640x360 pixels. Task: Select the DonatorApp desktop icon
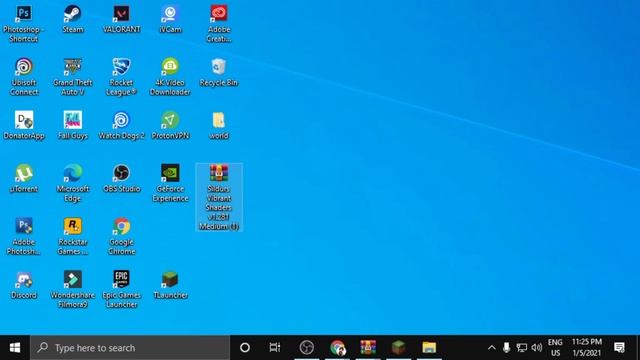[24, 125]
